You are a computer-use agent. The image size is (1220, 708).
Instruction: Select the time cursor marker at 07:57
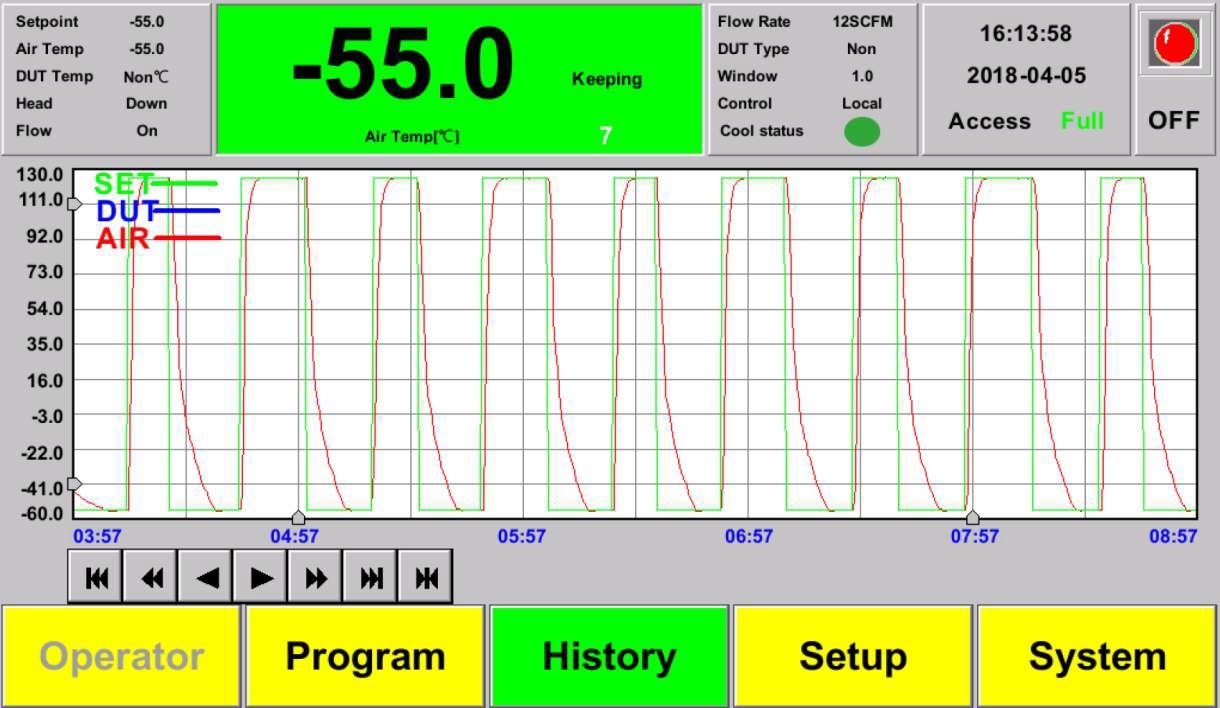point(972,516)
